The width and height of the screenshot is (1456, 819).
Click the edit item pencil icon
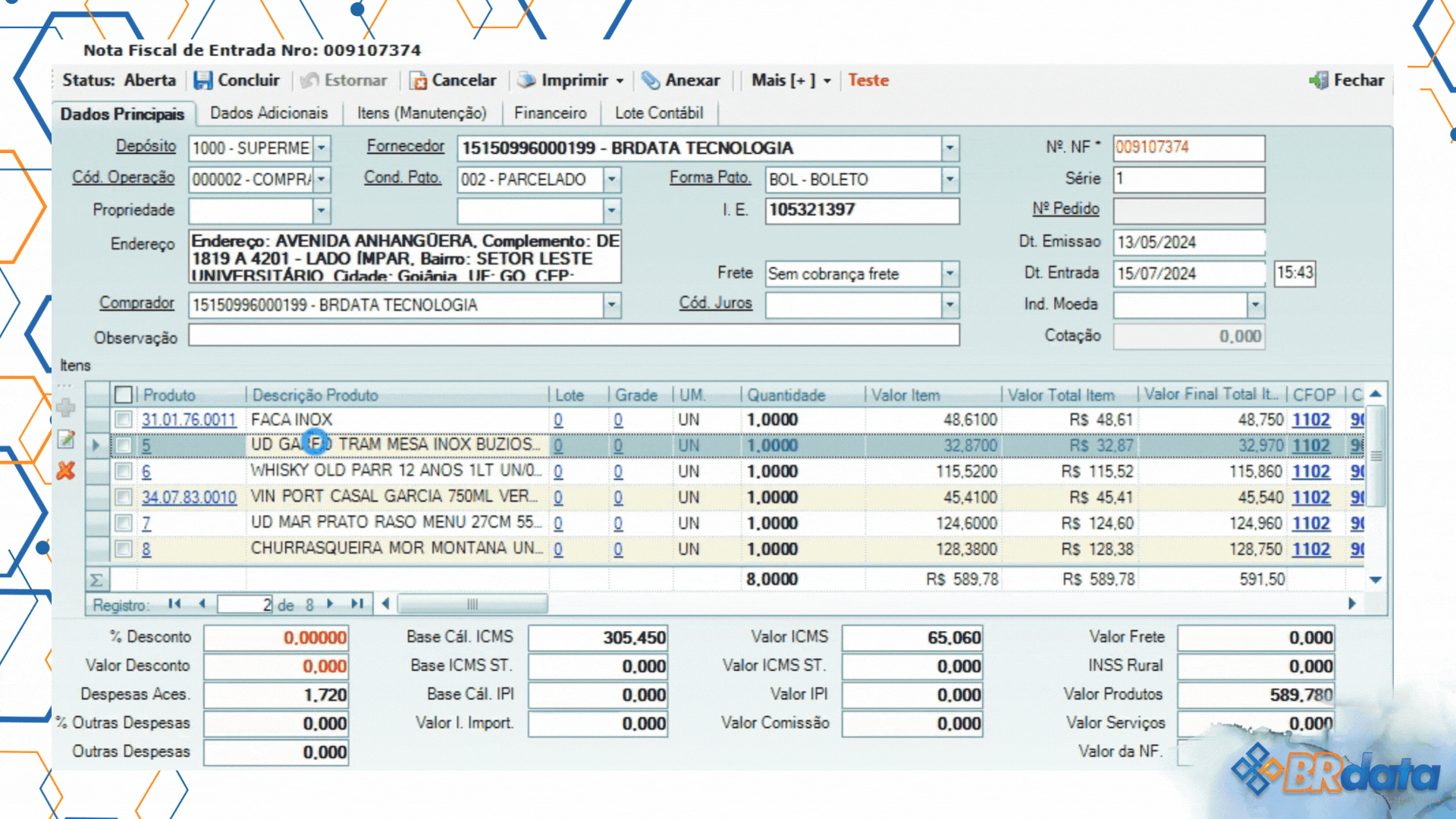point(66,439)
